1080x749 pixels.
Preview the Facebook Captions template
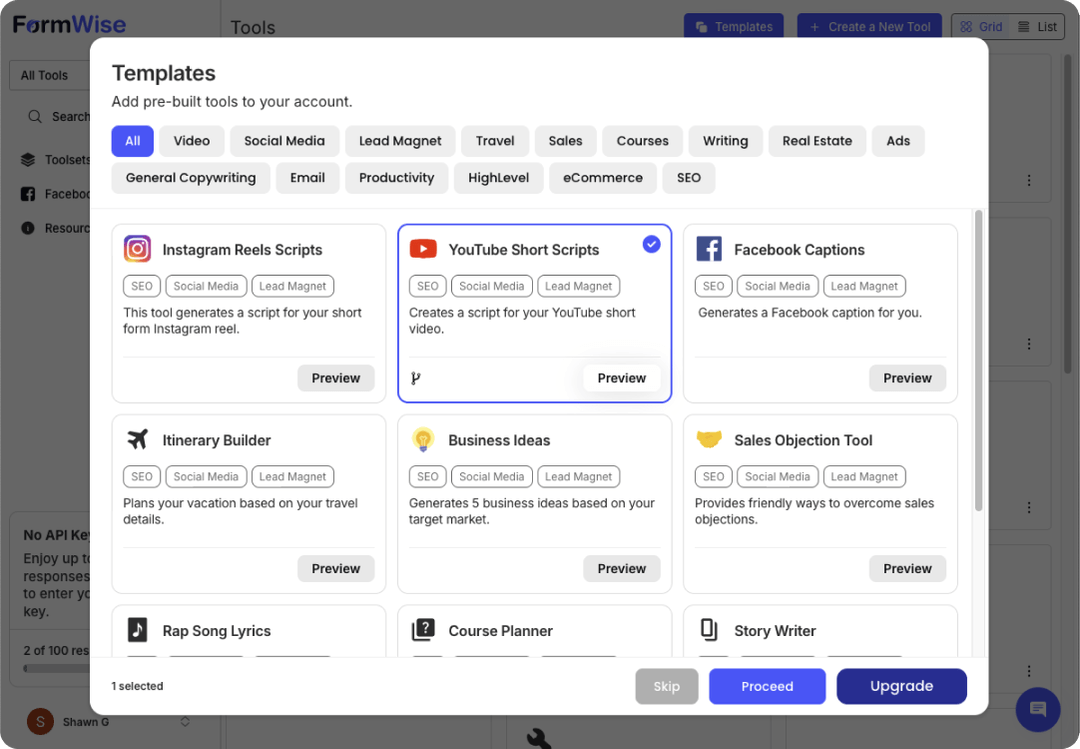pyautogui.click(x=907, y=377)
